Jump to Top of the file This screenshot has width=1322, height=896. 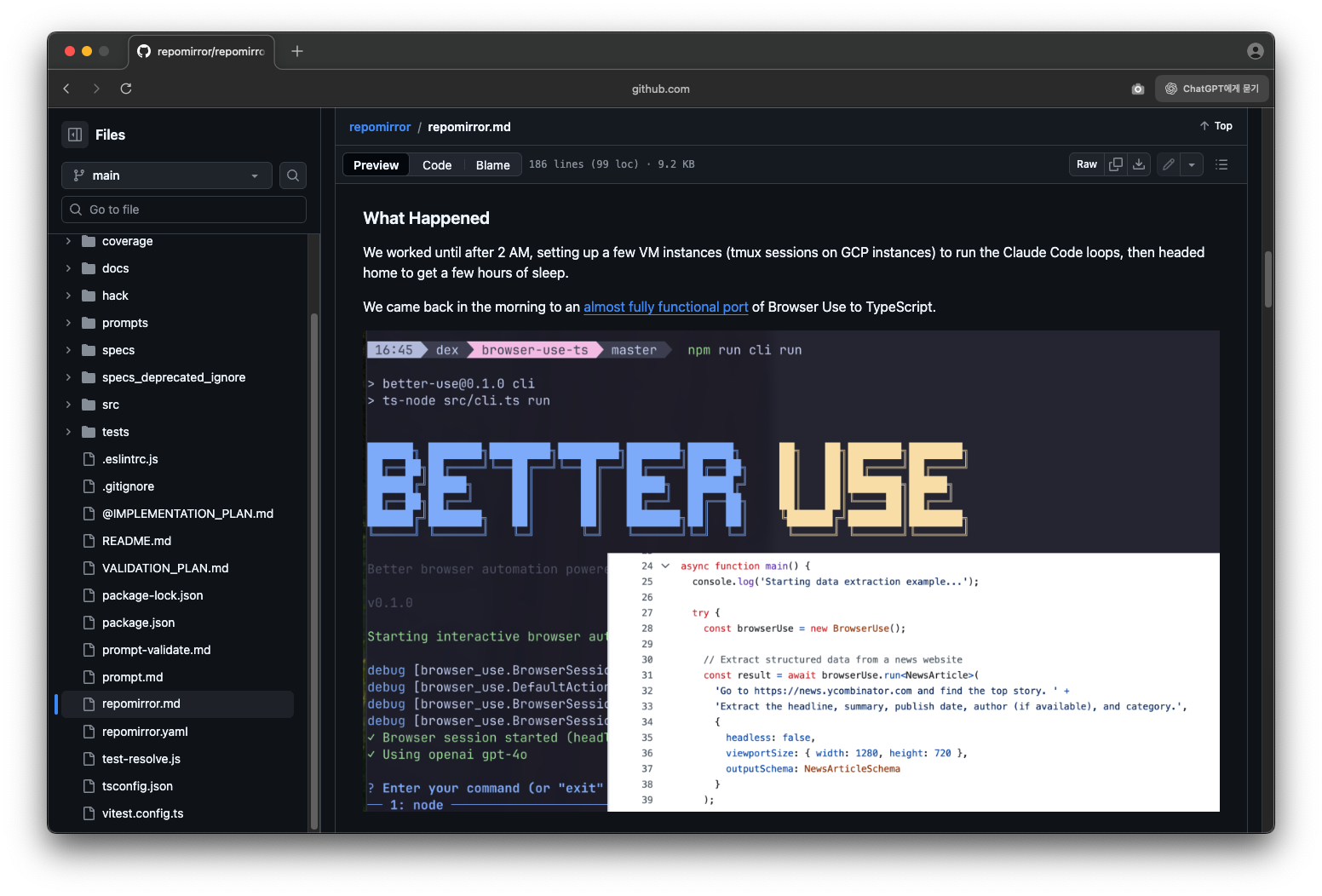1216,126
